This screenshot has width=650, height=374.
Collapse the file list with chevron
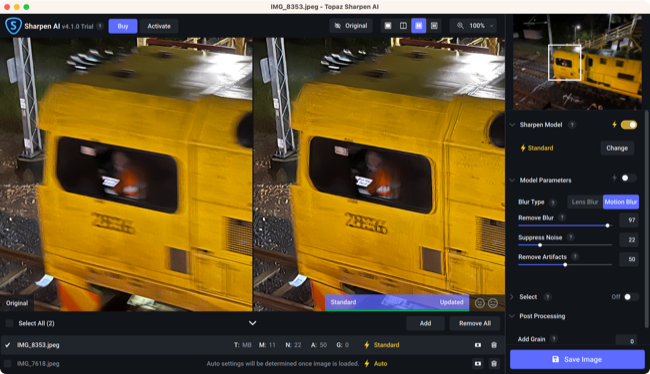pyautogui.click(x=252, y=323)
